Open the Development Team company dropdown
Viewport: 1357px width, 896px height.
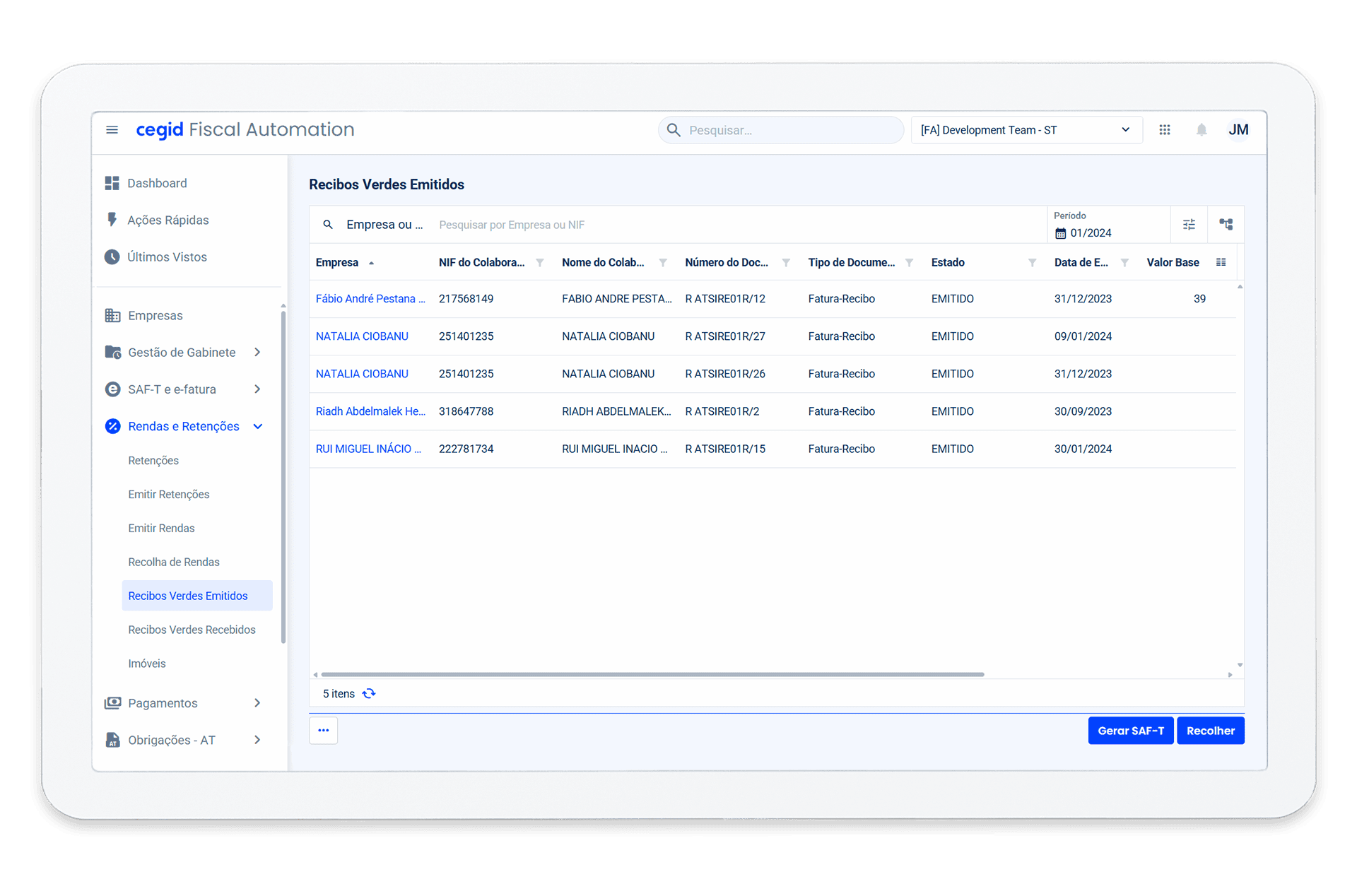(x=1026, y=130)
